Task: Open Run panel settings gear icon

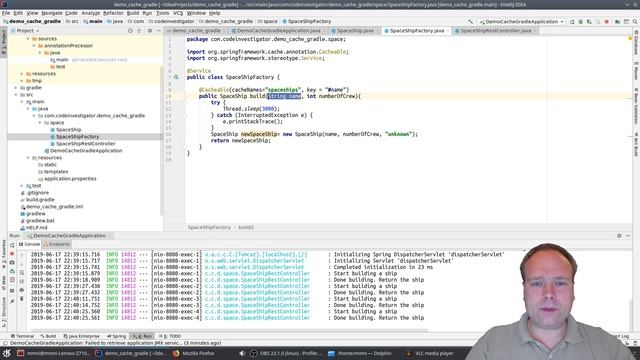Action: point(619,236)
